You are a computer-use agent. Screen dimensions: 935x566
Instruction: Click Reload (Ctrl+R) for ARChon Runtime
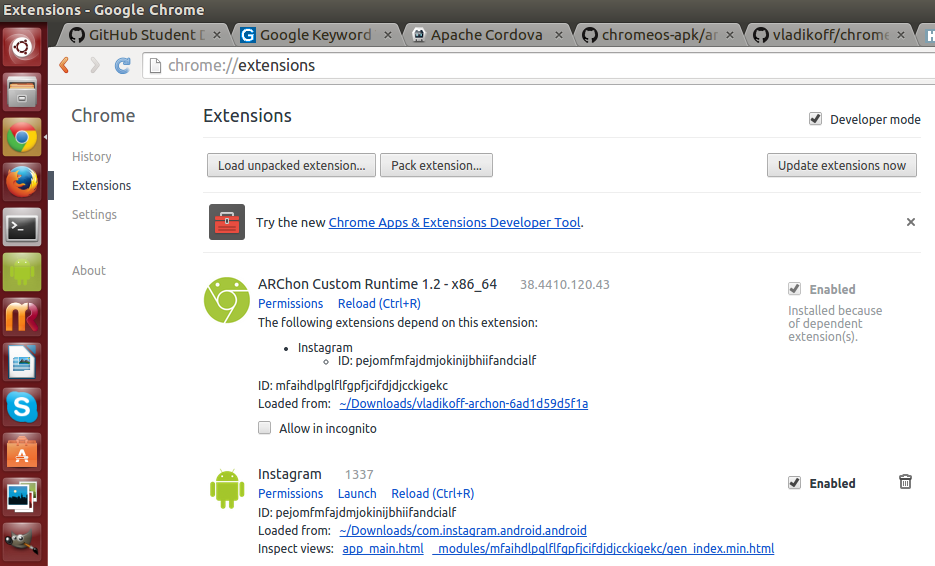[379, 304]
